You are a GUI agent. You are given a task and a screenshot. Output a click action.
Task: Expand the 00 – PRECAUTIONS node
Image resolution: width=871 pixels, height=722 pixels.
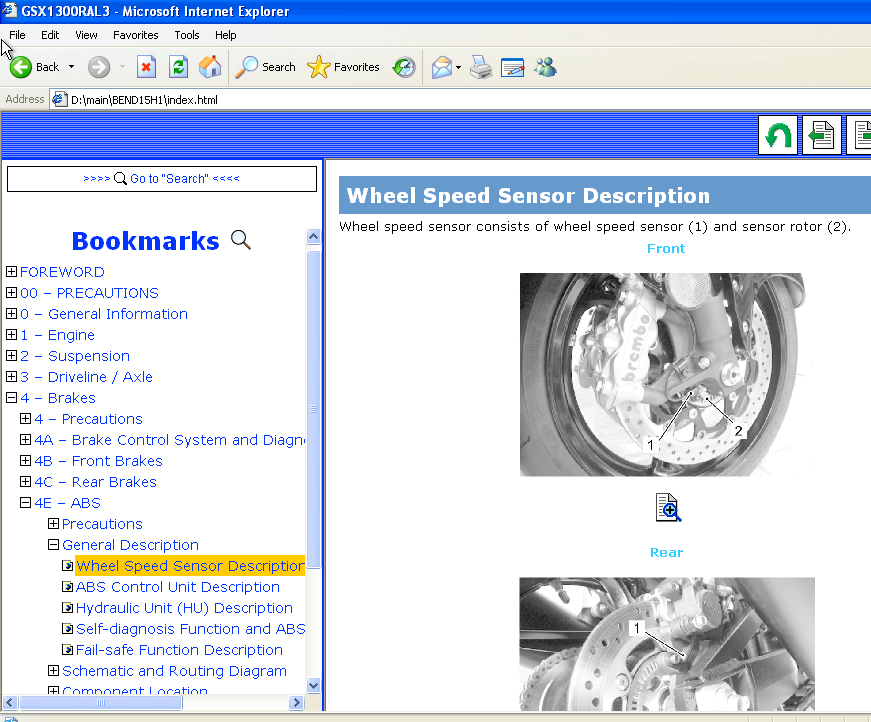11,293
